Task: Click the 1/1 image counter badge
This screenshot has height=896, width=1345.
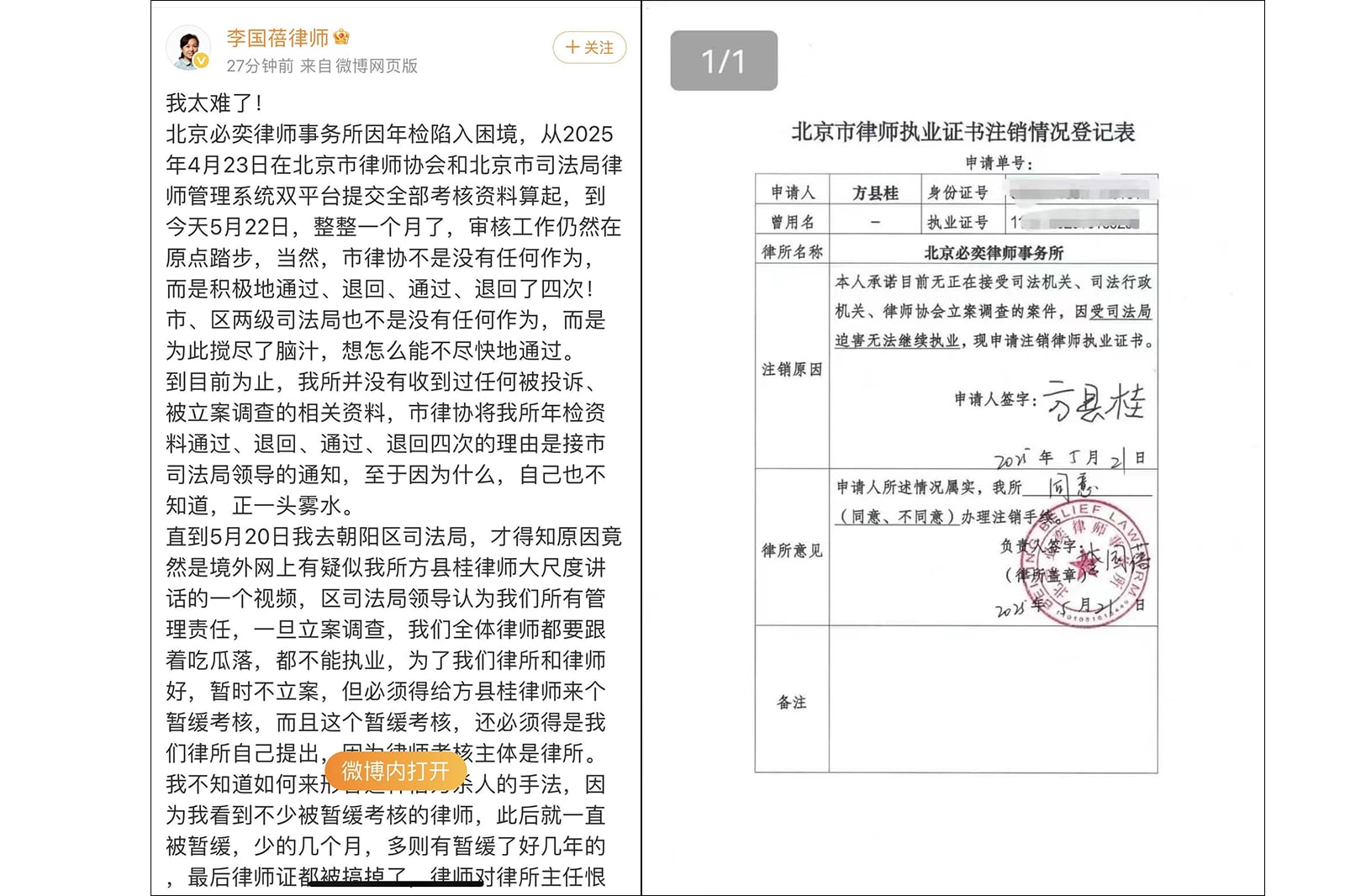Action: 723,61
